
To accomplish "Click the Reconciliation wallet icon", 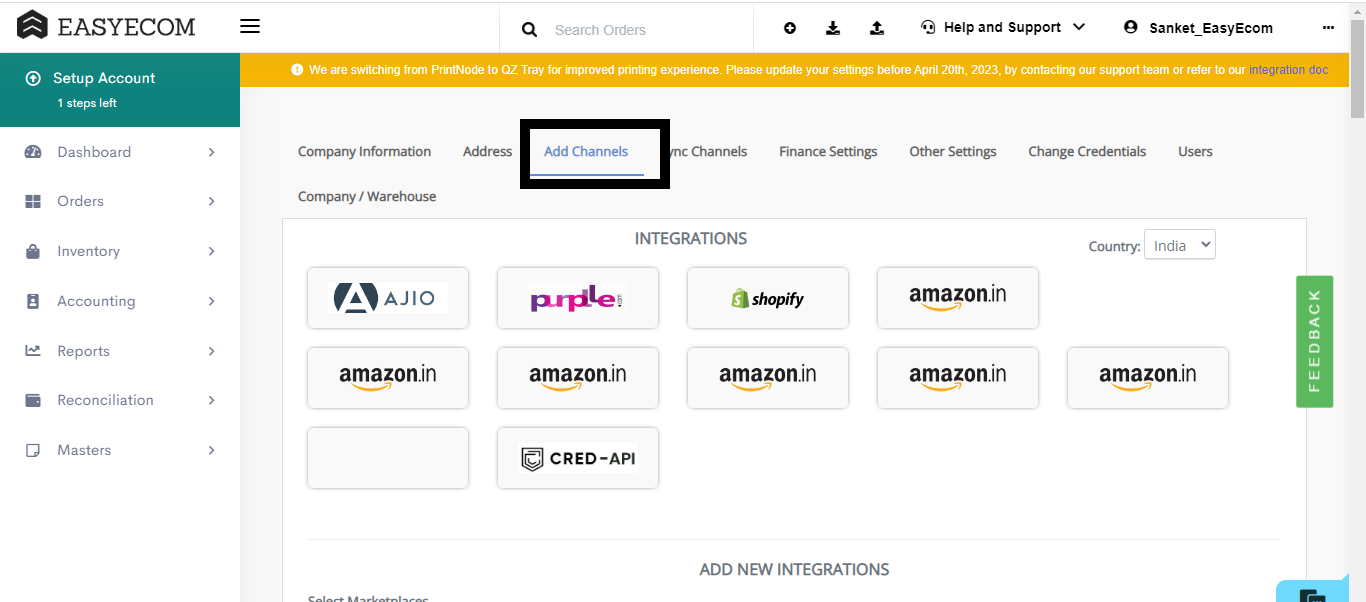I will tap(33, 400).
